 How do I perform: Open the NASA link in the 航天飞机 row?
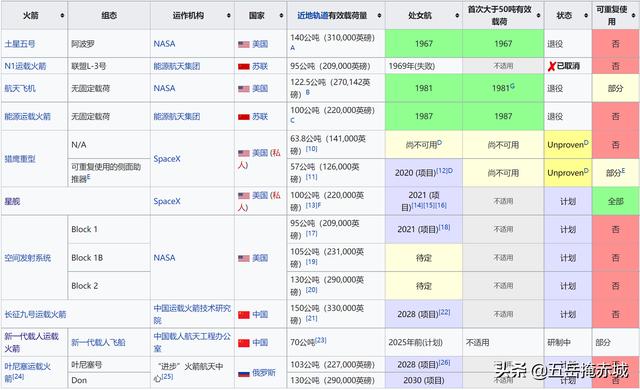click(x=164, y=88)
